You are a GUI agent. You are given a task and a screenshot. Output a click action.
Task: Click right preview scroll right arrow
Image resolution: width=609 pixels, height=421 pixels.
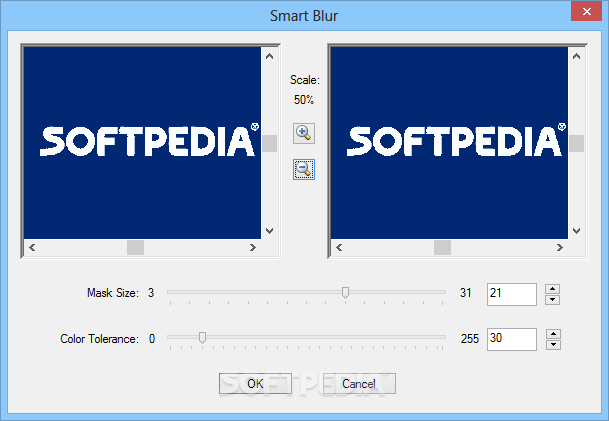coord(560,247)
